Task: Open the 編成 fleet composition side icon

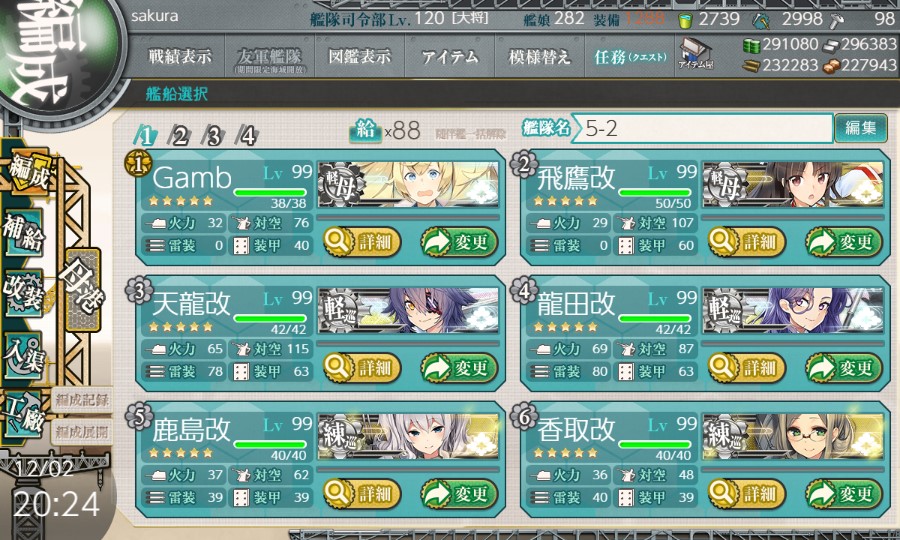Action: [27, 173]
